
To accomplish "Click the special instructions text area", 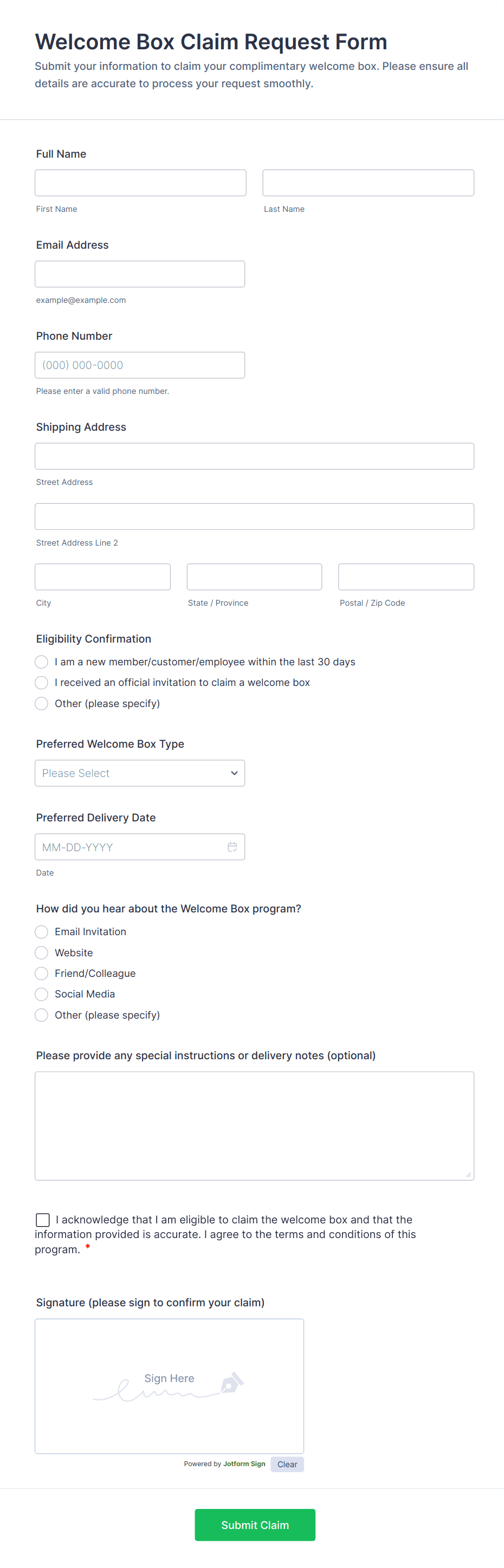I will (254, 1125).
